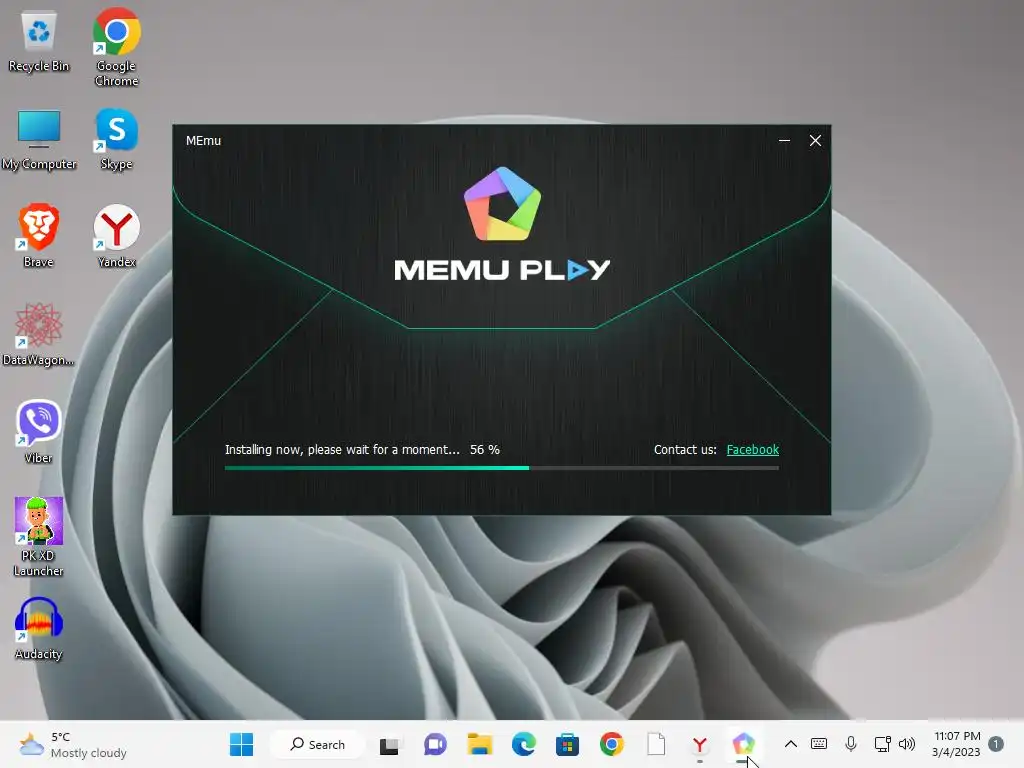Click the MEmu window title text

click(x=203, y=140)
